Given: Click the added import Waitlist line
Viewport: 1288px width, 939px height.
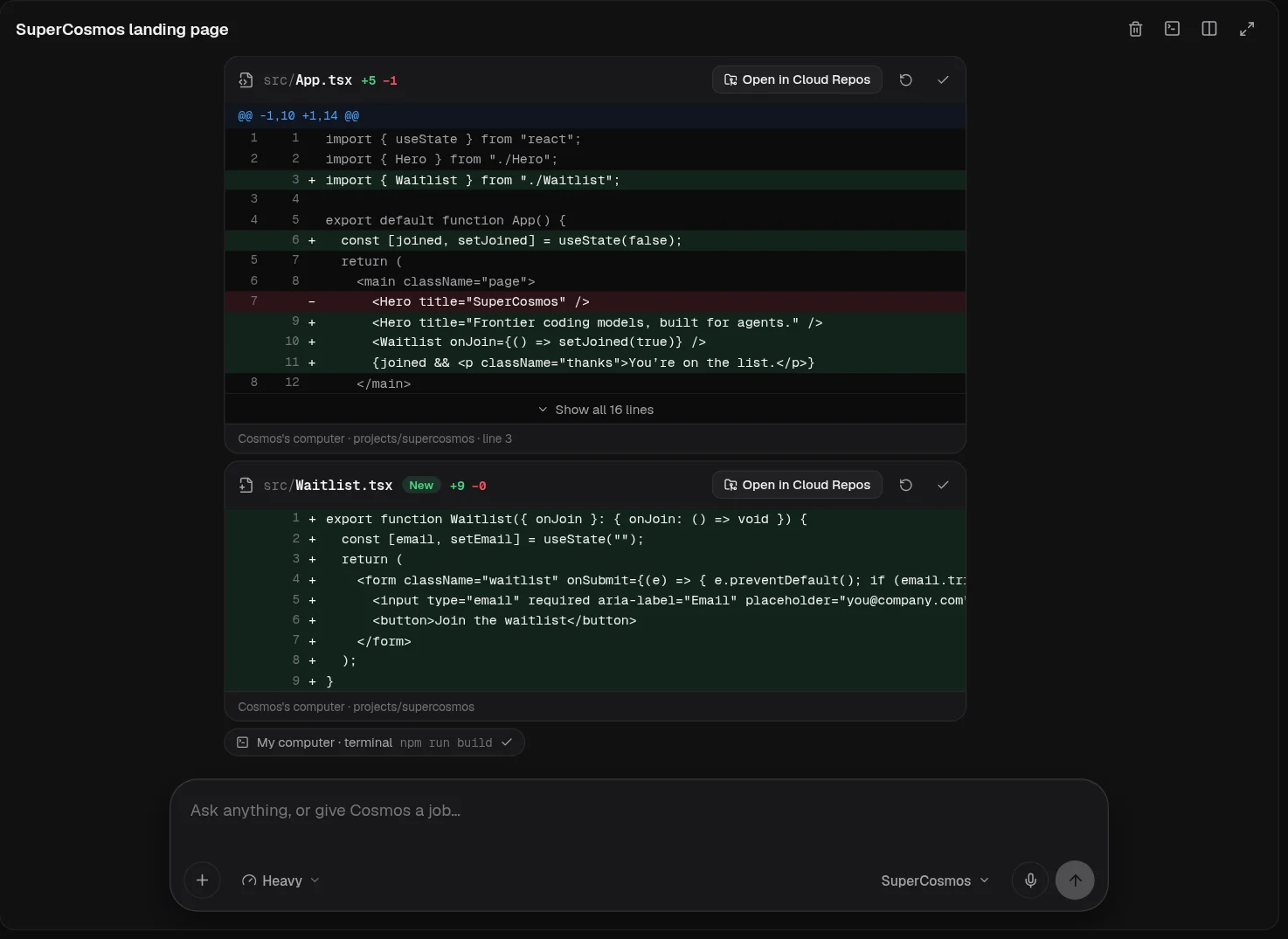Looking at the screenshot, I should tap(595, 180).
